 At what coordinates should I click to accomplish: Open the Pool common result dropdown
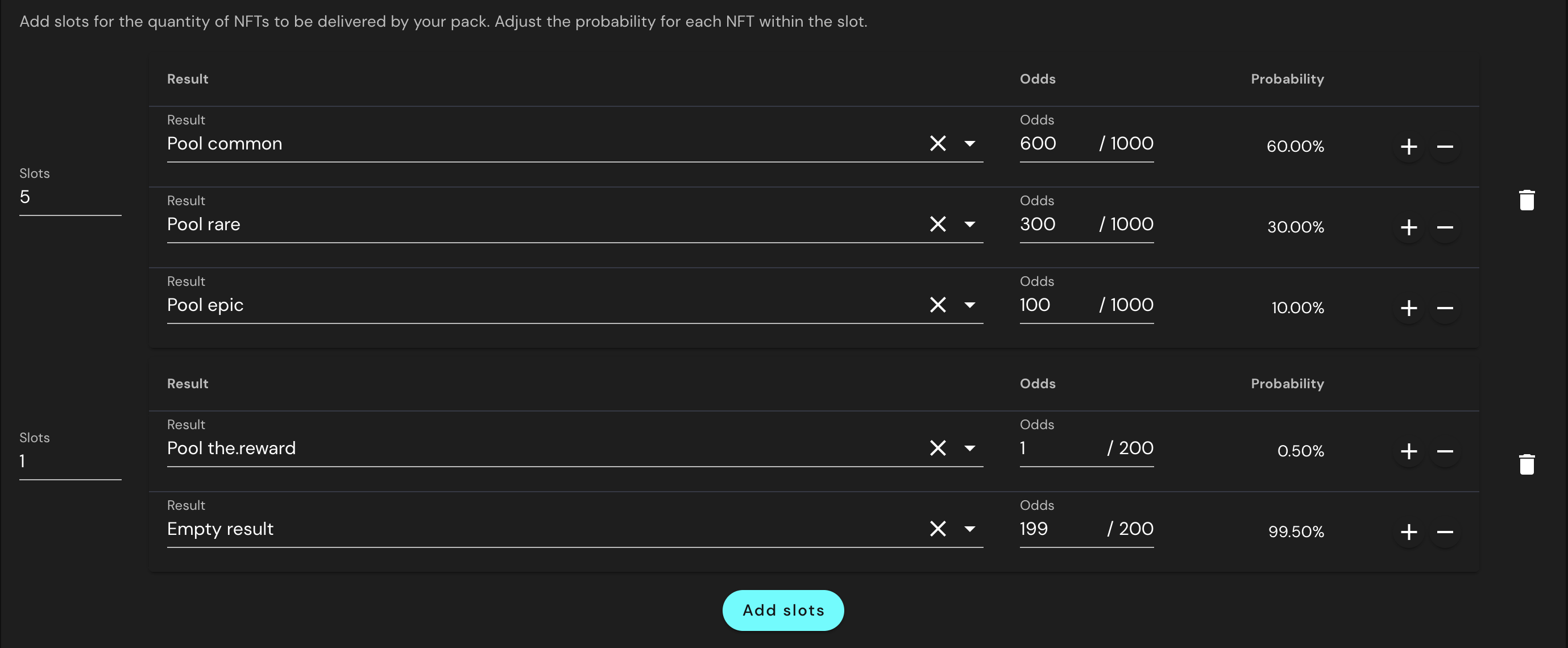click(x=970, y=144)
